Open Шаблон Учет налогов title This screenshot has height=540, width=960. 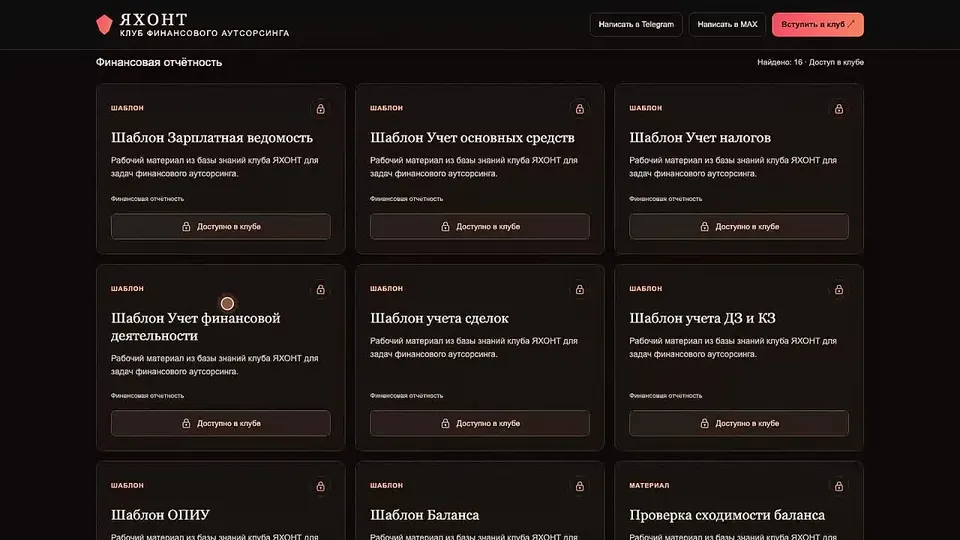click(x=700, y=138)
